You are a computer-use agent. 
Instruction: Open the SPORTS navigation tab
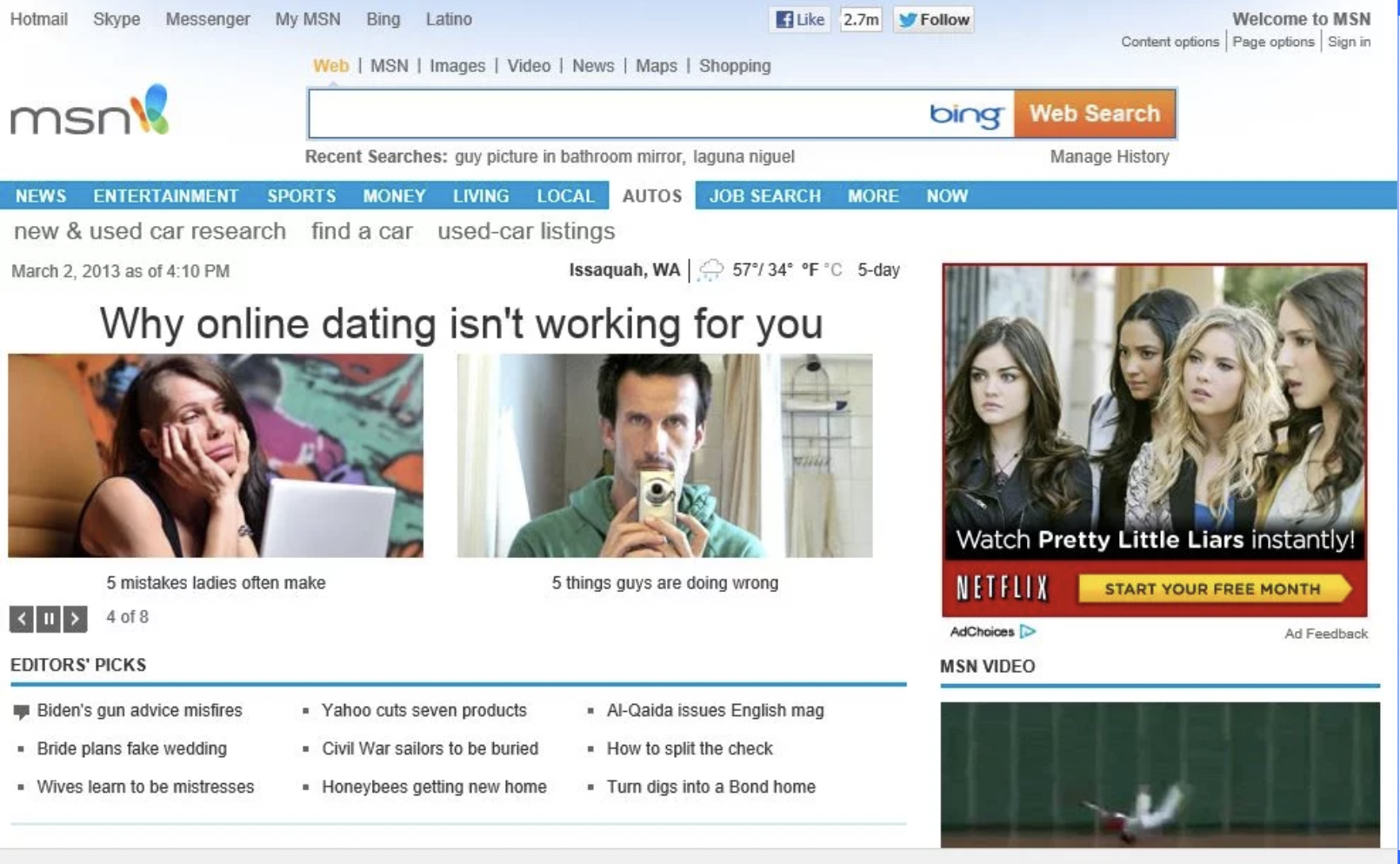(x=302, y=196)
